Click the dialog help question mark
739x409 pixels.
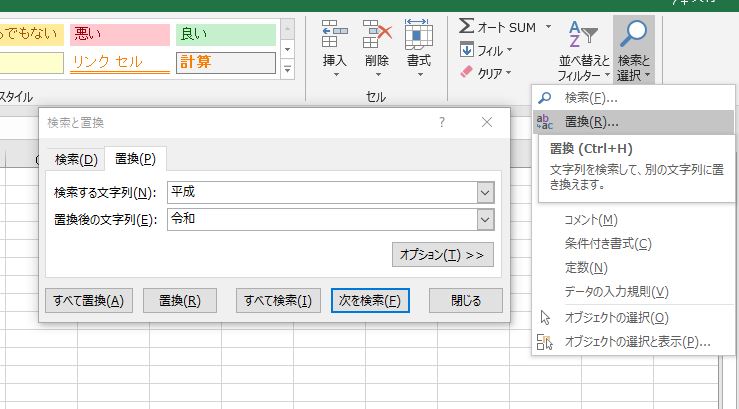tap(442, 123)
